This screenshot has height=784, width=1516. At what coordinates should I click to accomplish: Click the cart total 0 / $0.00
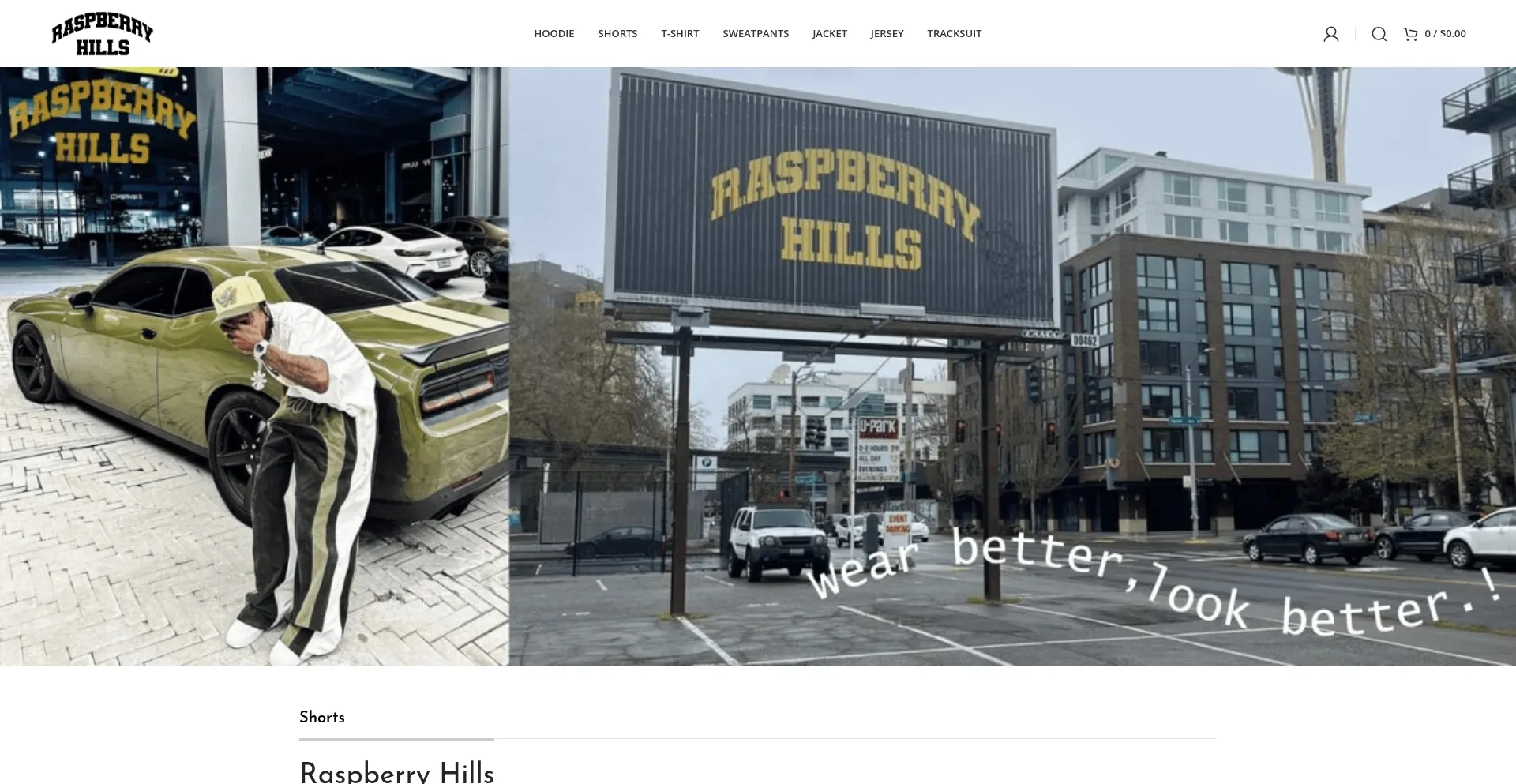[x=1445, y=33]
